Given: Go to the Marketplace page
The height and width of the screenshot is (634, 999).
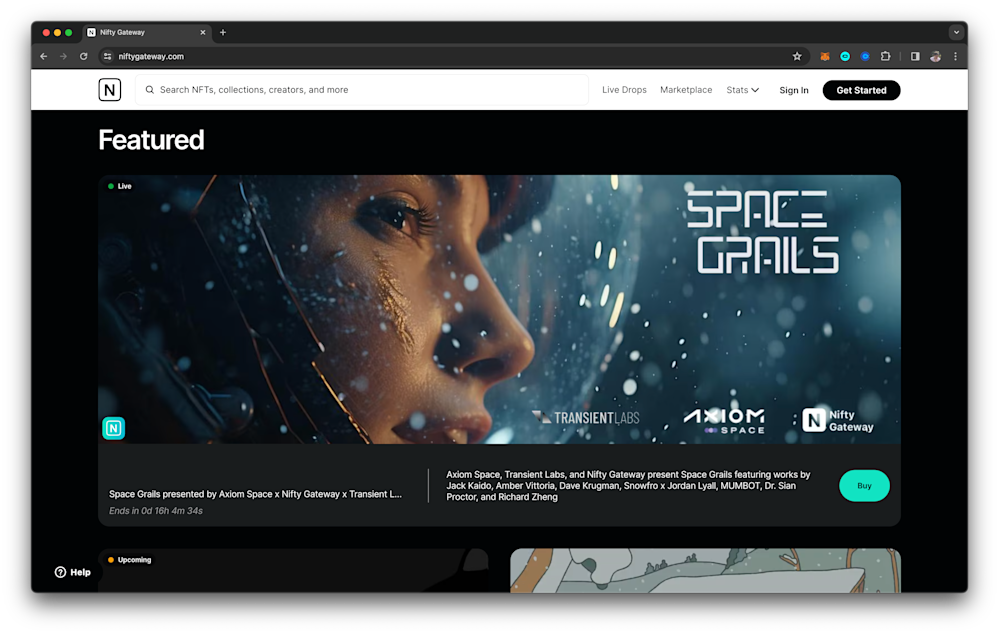Looking at the screenshot, I should tap(686, 90).
